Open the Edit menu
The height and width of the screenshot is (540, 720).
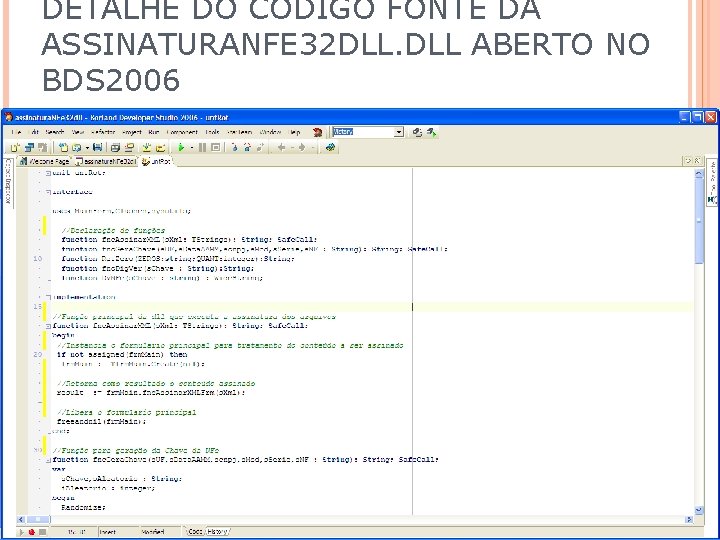pyautogui.click(x=34, y=132)
